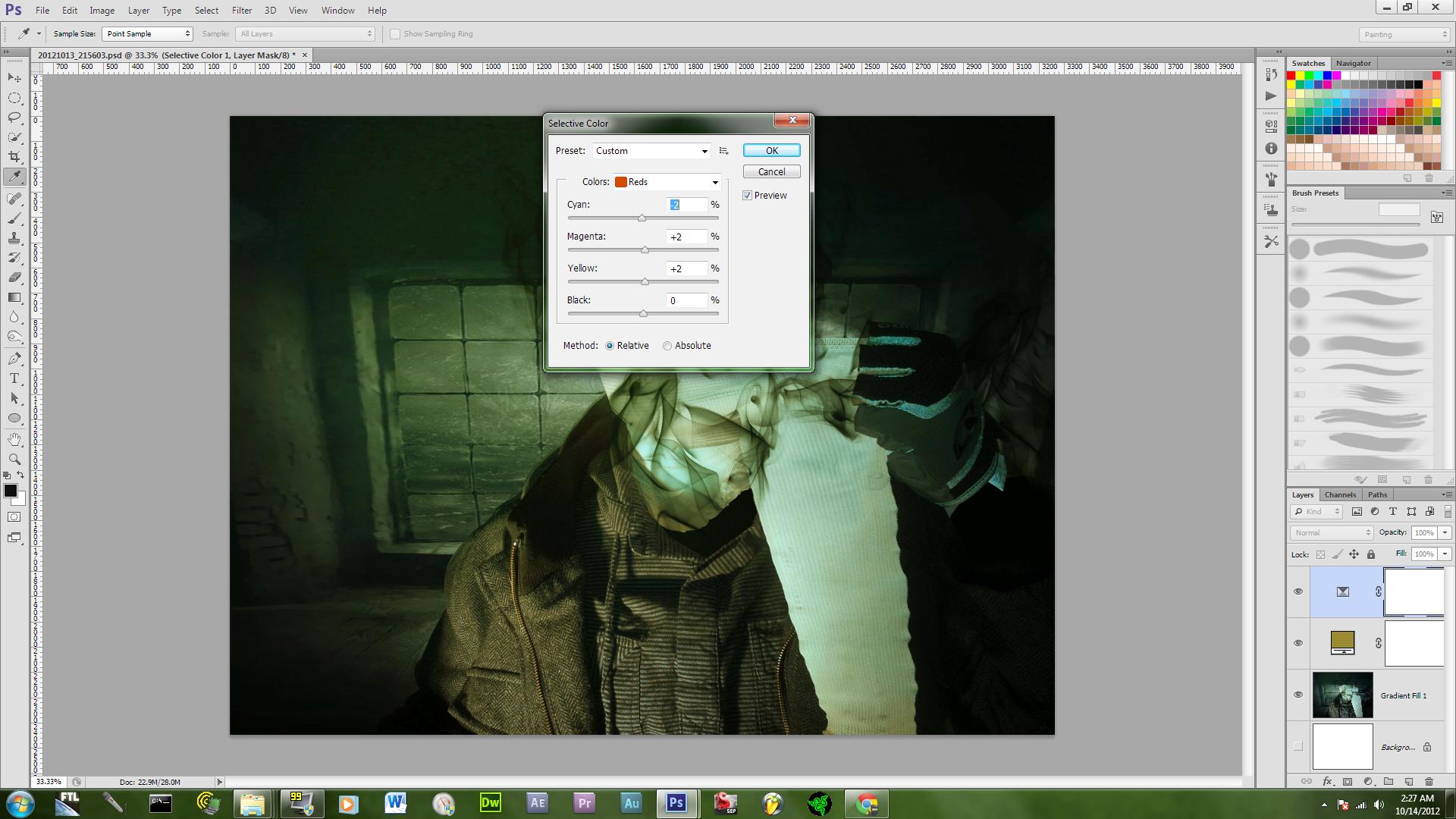This screenshot has width=1456, height=819.
Task: Uncheck the Preview checkbox
Action: click(x=748, y=196)
